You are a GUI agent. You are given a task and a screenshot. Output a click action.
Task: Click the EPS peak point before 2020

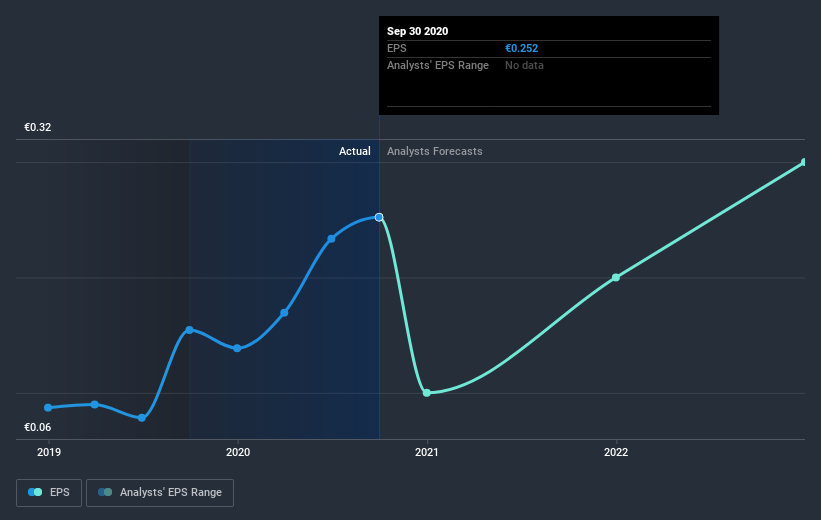click(x=190, y=330)
